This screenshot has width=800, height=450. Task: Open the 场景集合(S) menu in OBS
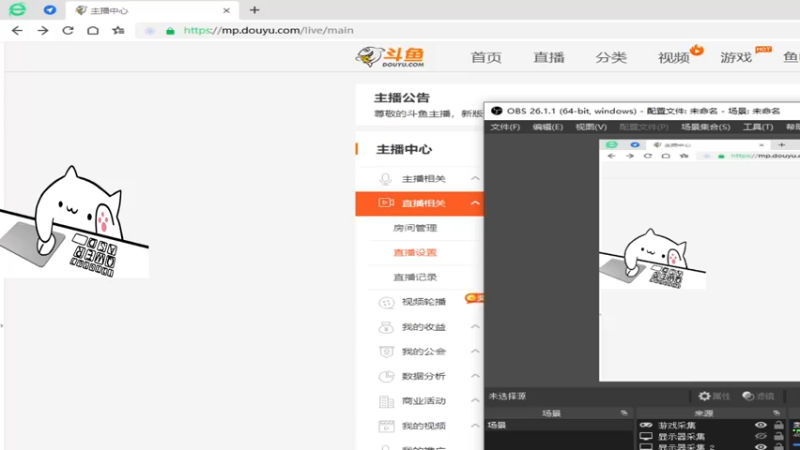(706, 127)
